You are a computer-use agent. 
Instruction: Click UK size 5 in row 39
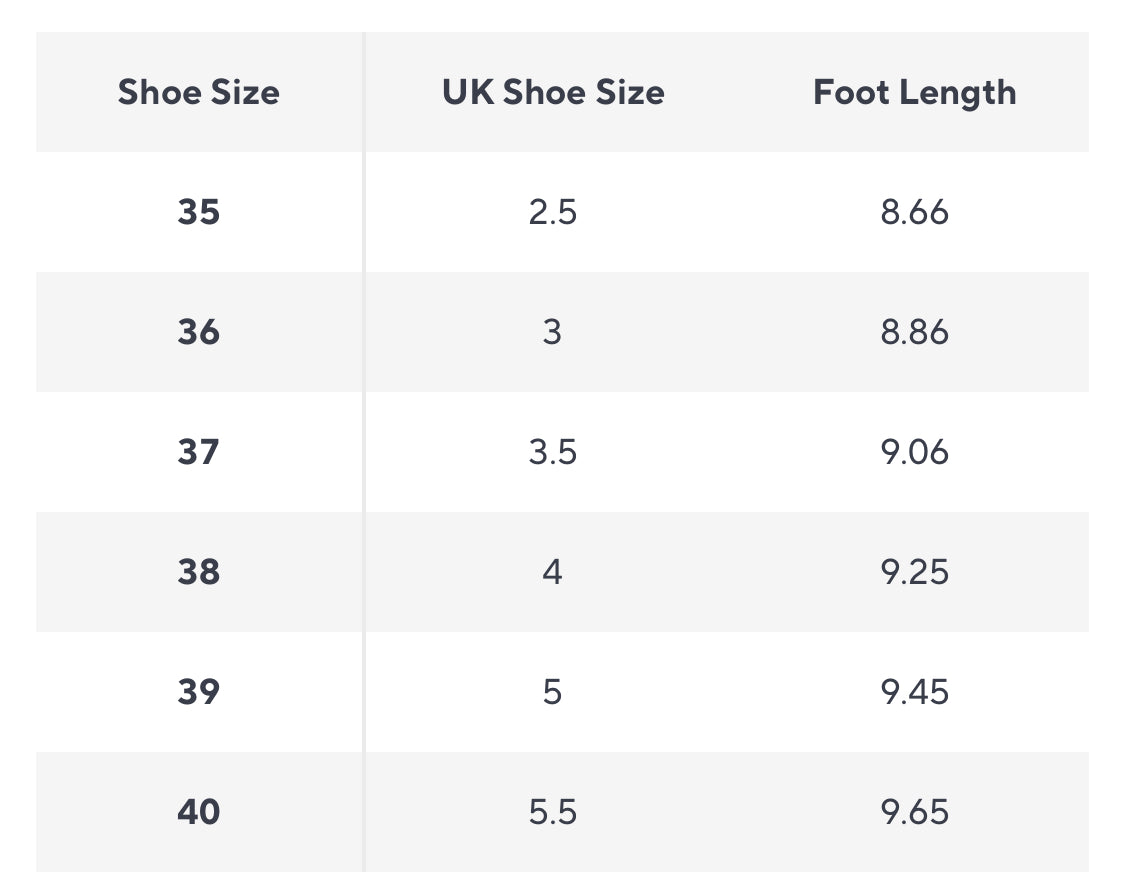tap(553, 692)
